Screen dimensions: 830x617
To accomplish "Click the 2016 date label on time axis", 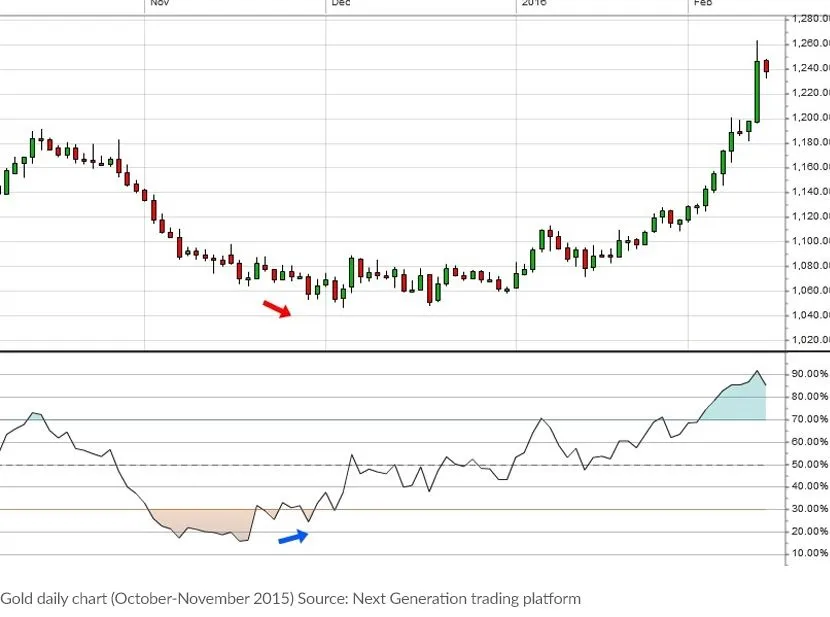I will [534, 3].
